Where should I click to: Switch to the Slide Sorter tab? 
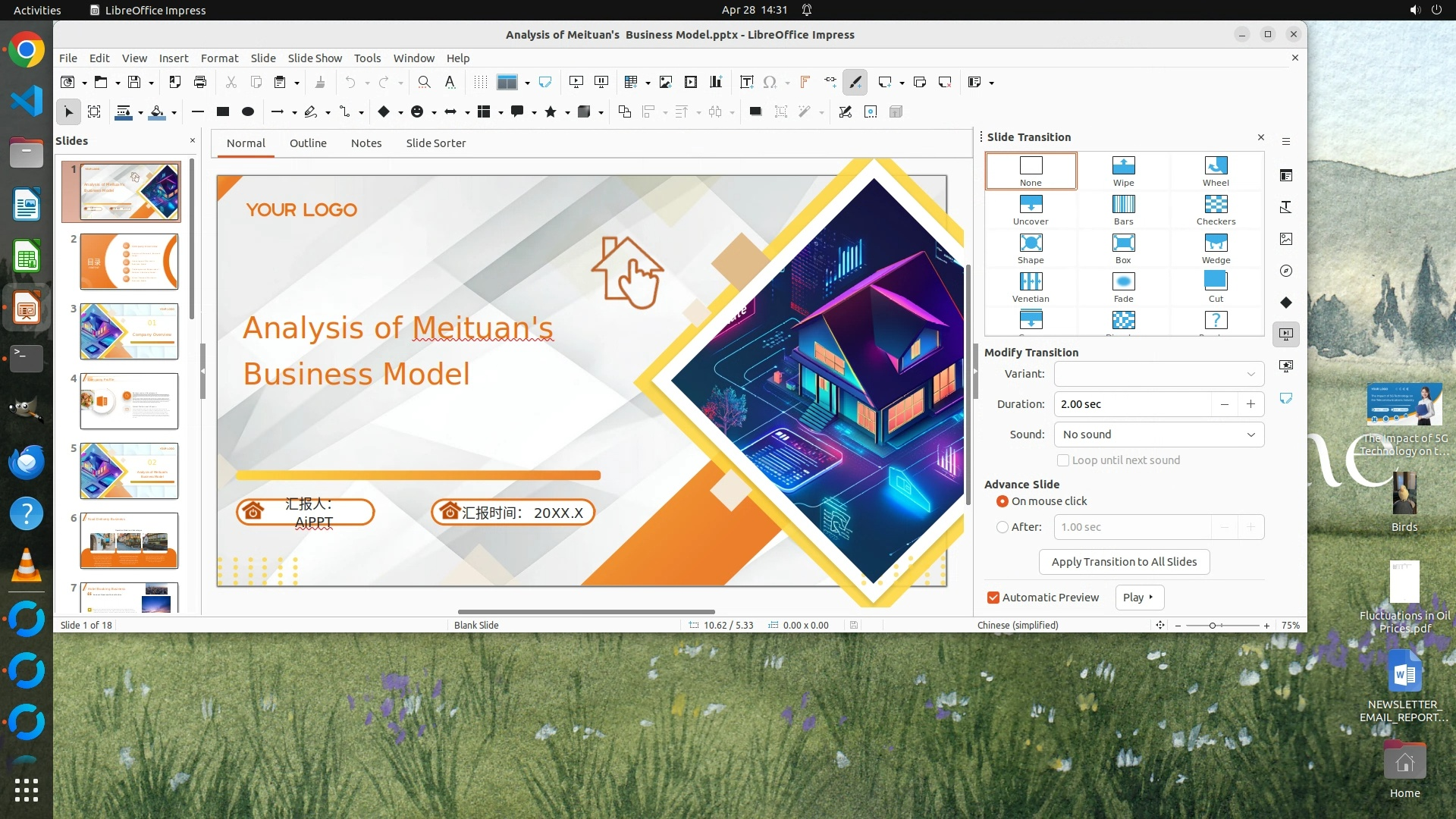click(x=435, y=143)
